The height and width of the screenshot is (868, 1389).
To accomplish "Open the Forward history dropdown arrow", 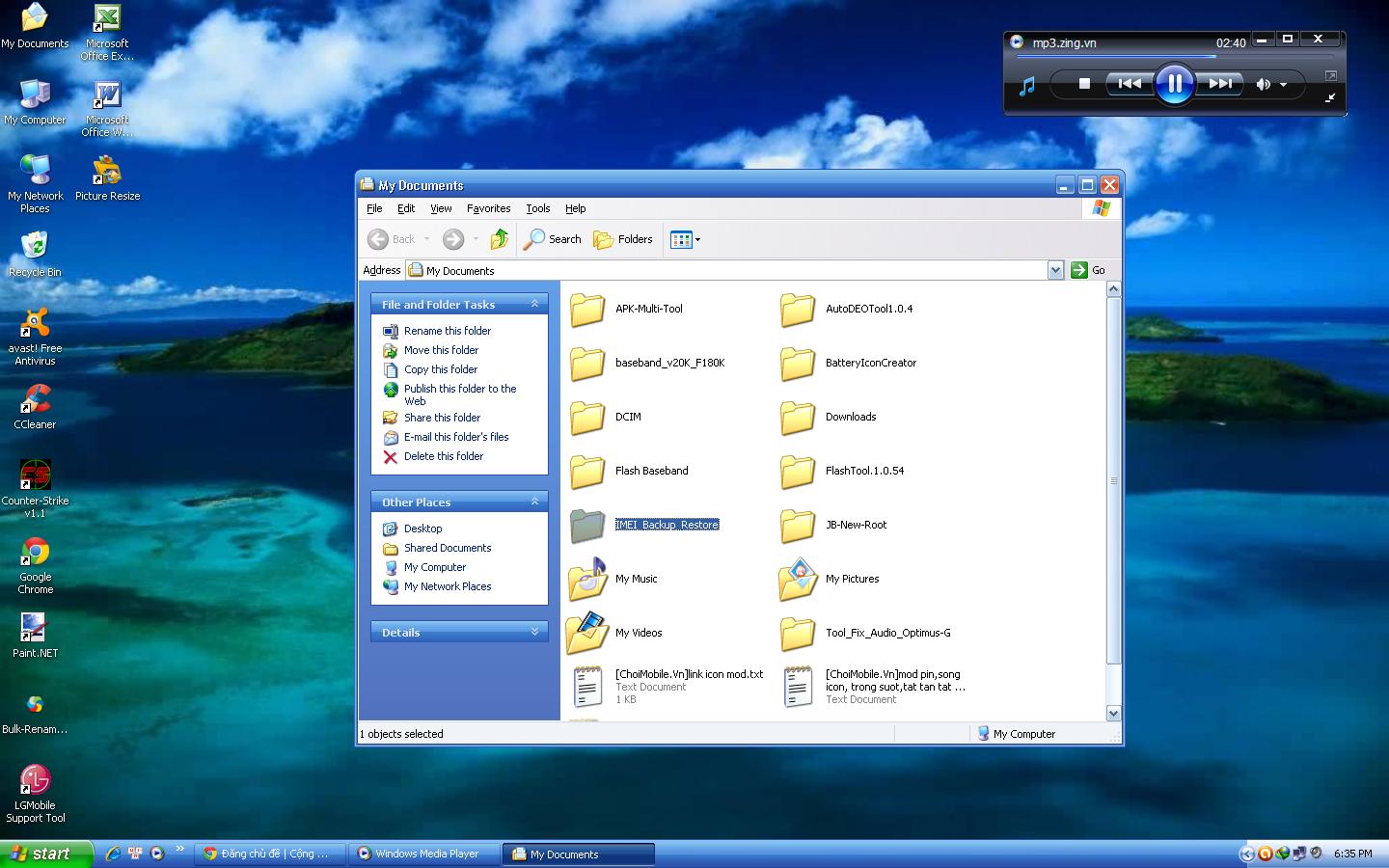I will (x=476, y=239).
